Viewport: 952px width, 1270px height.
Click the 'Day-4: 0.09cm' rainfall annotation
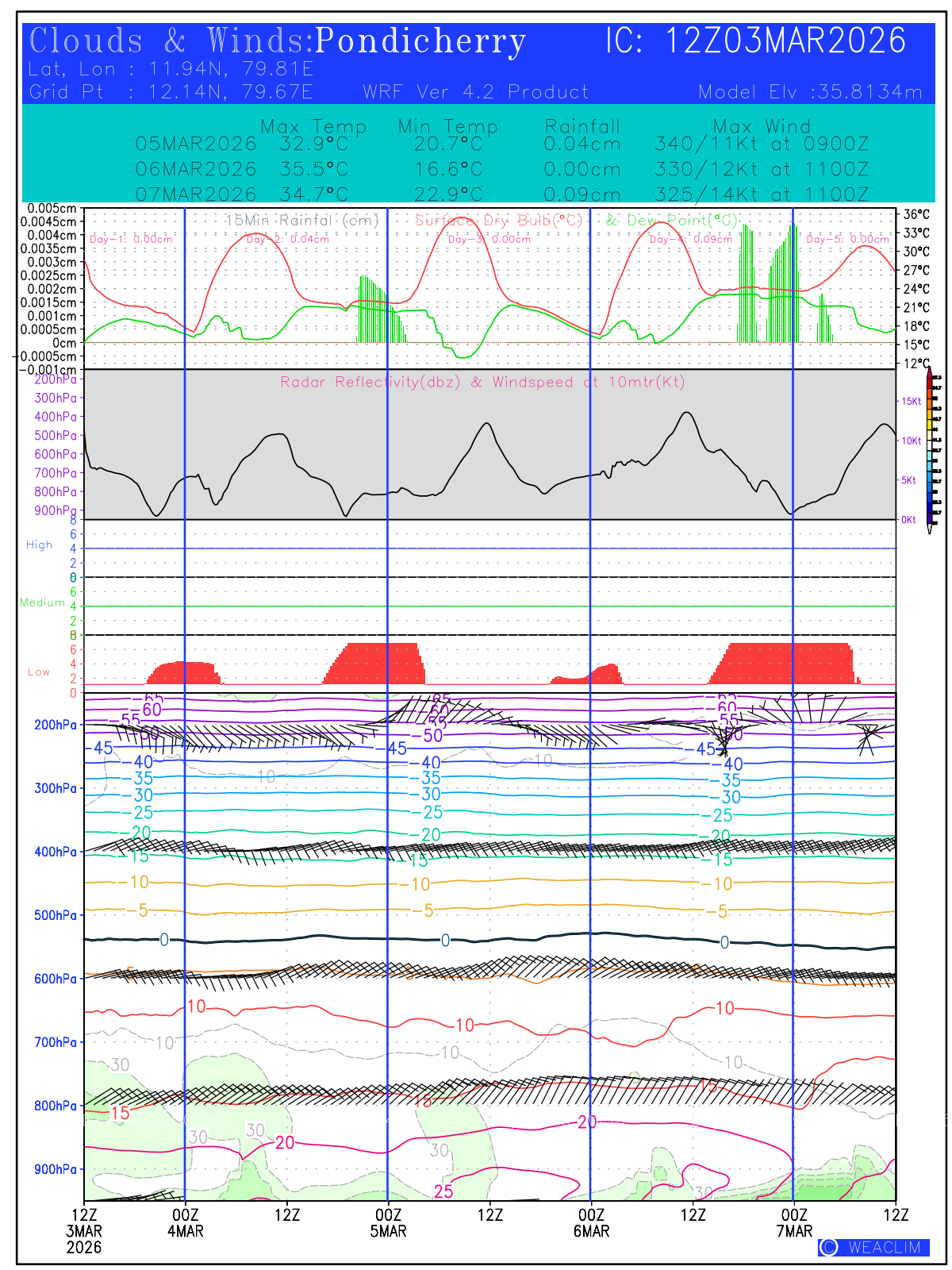[690, 239]
